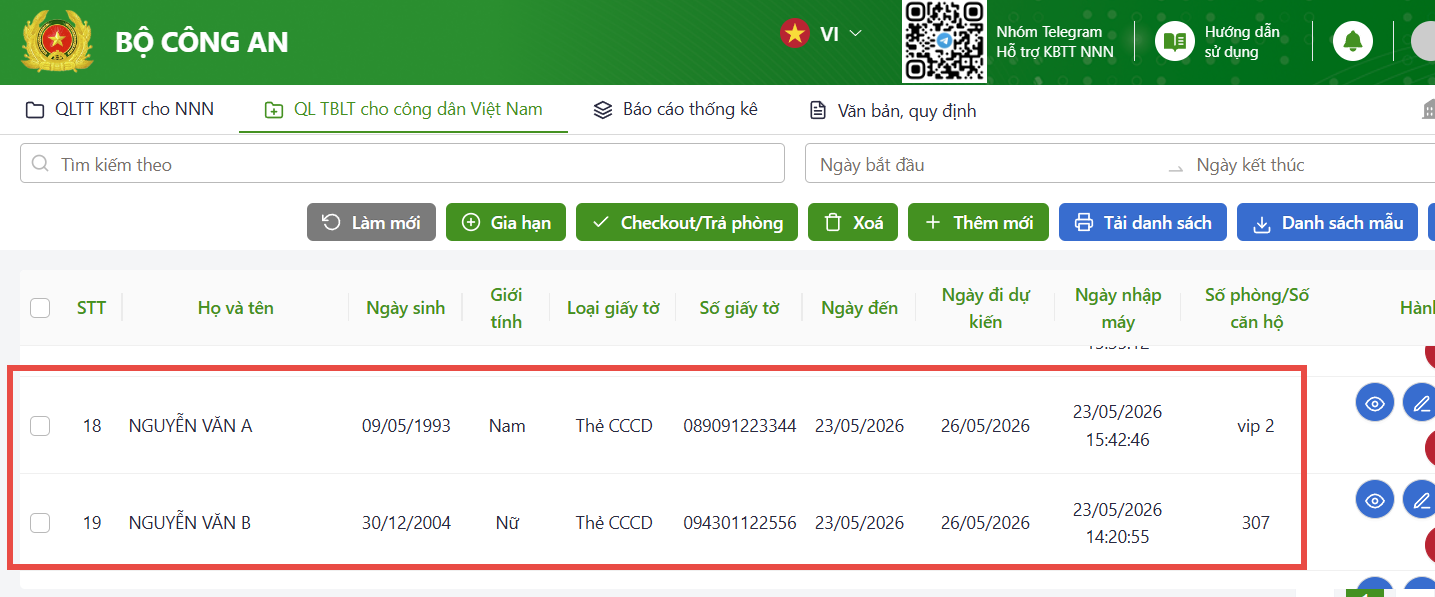Click the Ngày nhập máy column header
The width and height of the screenshot is (1435, 597).
[x=1118, y=308]
